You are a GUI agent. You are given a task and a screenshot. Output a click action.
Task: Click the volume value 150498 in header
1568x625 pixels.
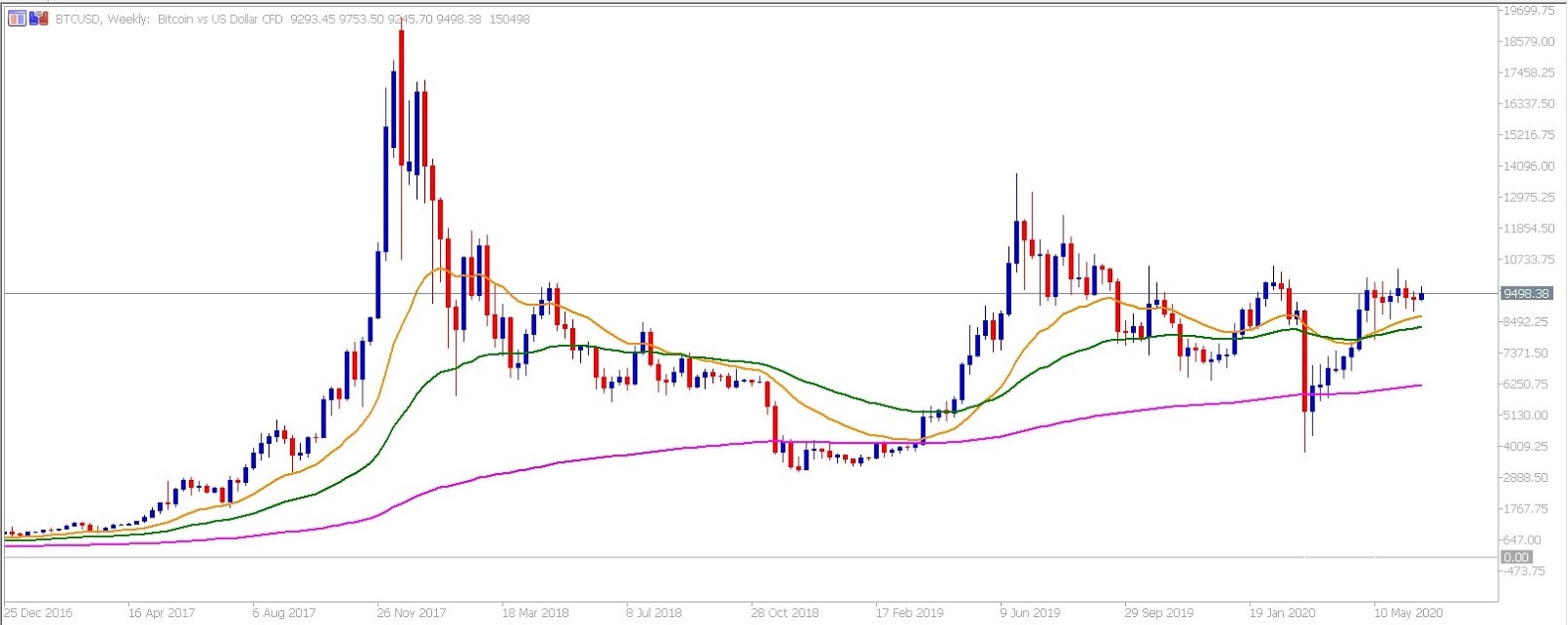click(x=510, y=19)
